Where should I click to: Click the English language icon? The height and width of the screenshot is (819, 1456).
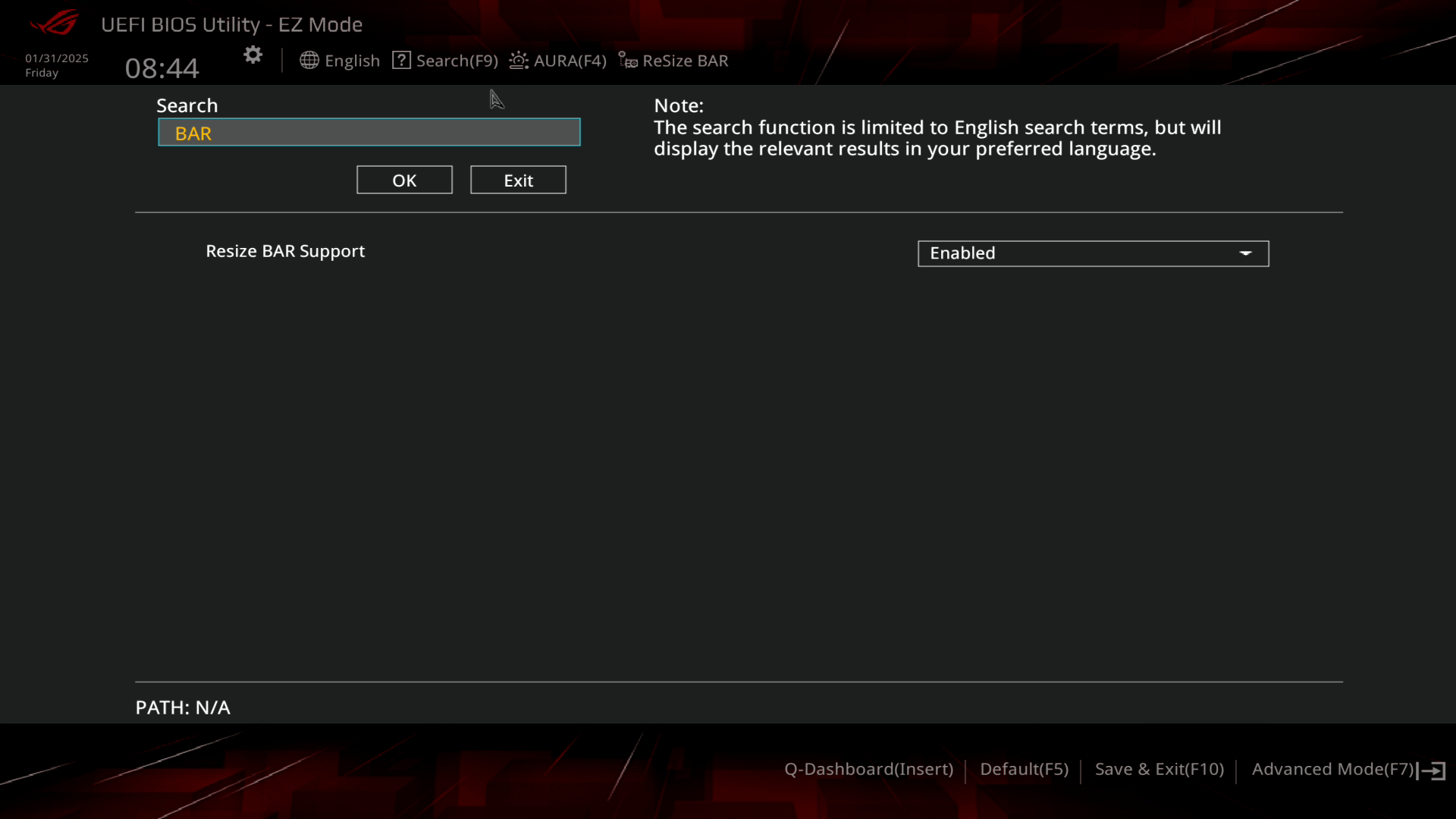pos(309,60)
